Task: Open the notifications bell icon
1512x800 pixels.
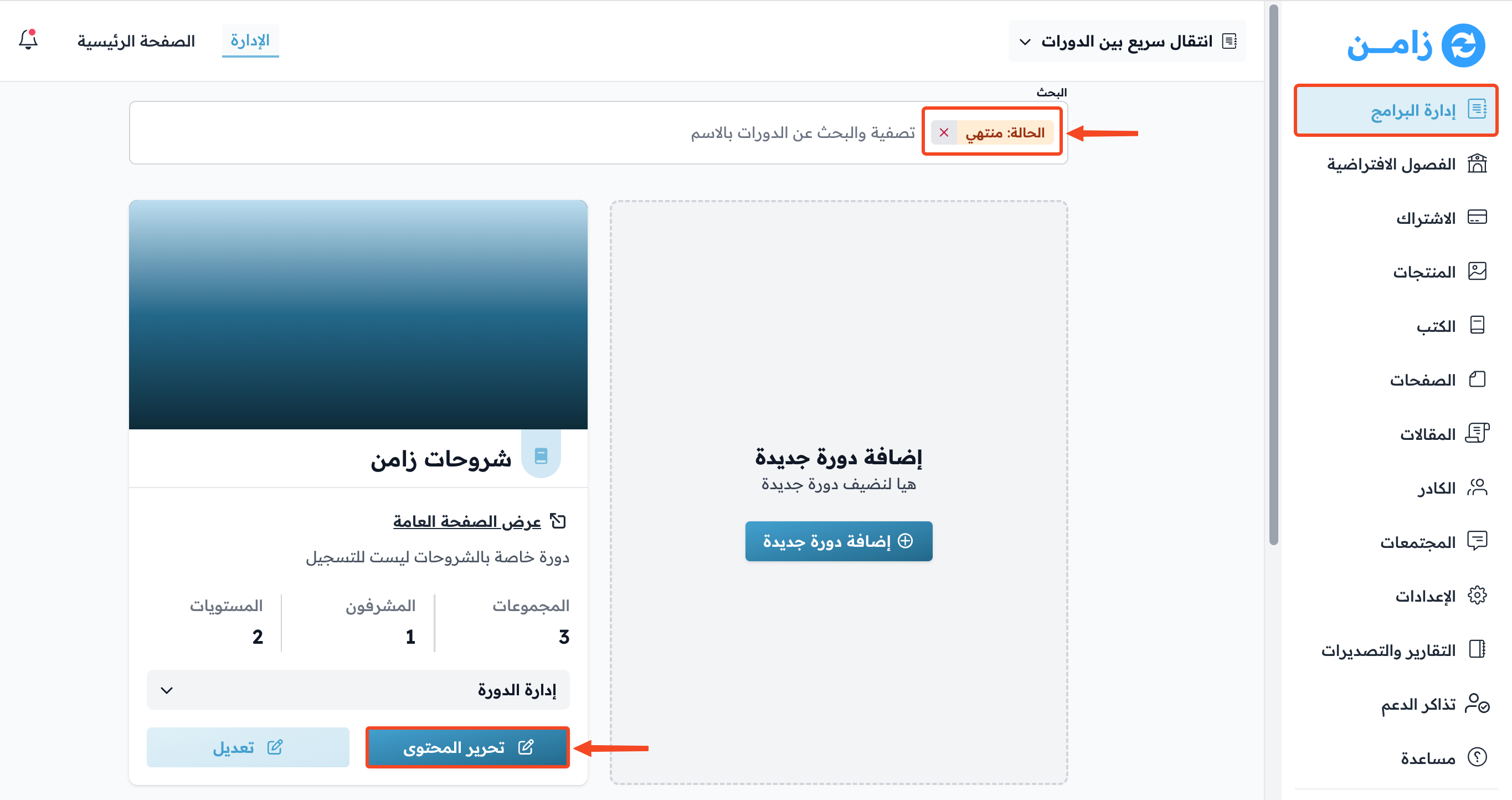Action: click(28, 40)
